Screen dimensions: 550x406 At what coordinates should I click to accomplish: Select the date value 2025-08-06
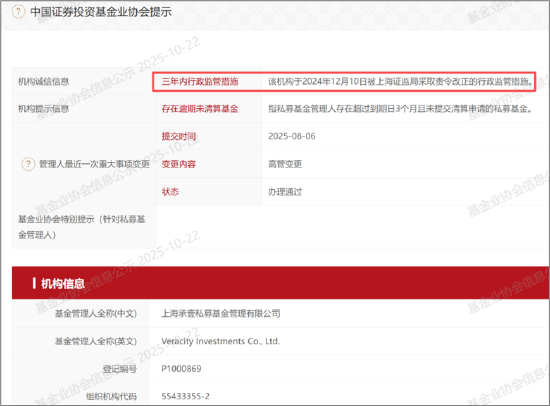(x=292, y=136)
